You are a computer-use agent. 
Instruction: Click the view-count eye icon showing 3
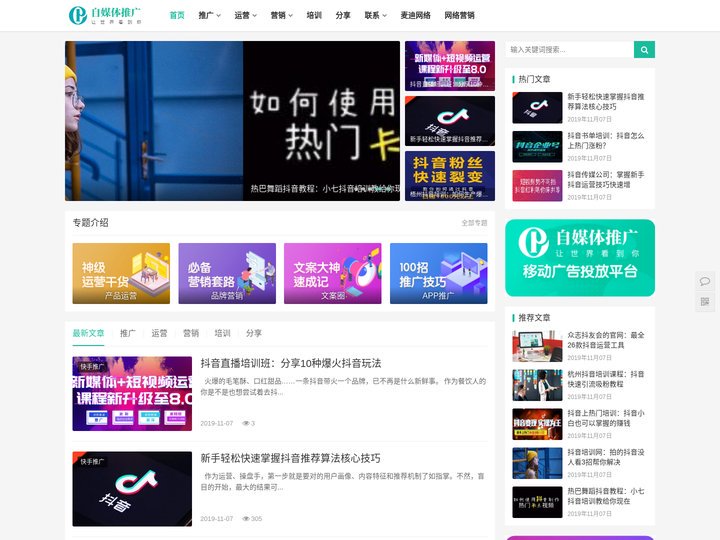[x=246, y=423]
